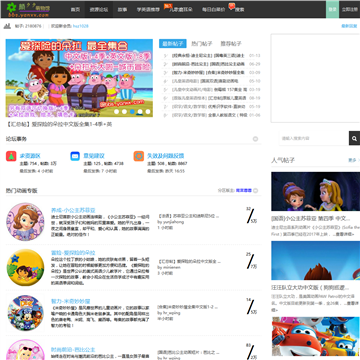Viewport: 360px width, 360px height.
Task: Click the orange feedback forum icon
Action: (139, 156)
